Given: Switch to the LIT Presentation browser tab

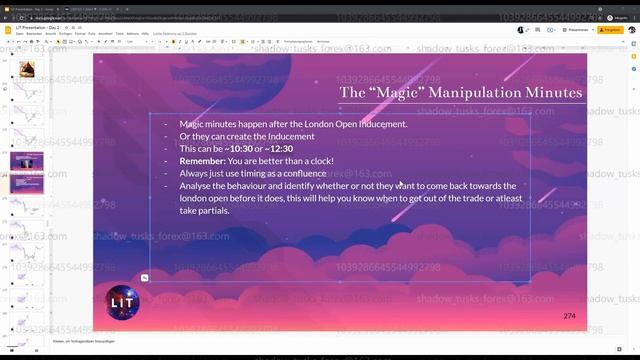Looking at the screenshot, I should pos(32,9).
